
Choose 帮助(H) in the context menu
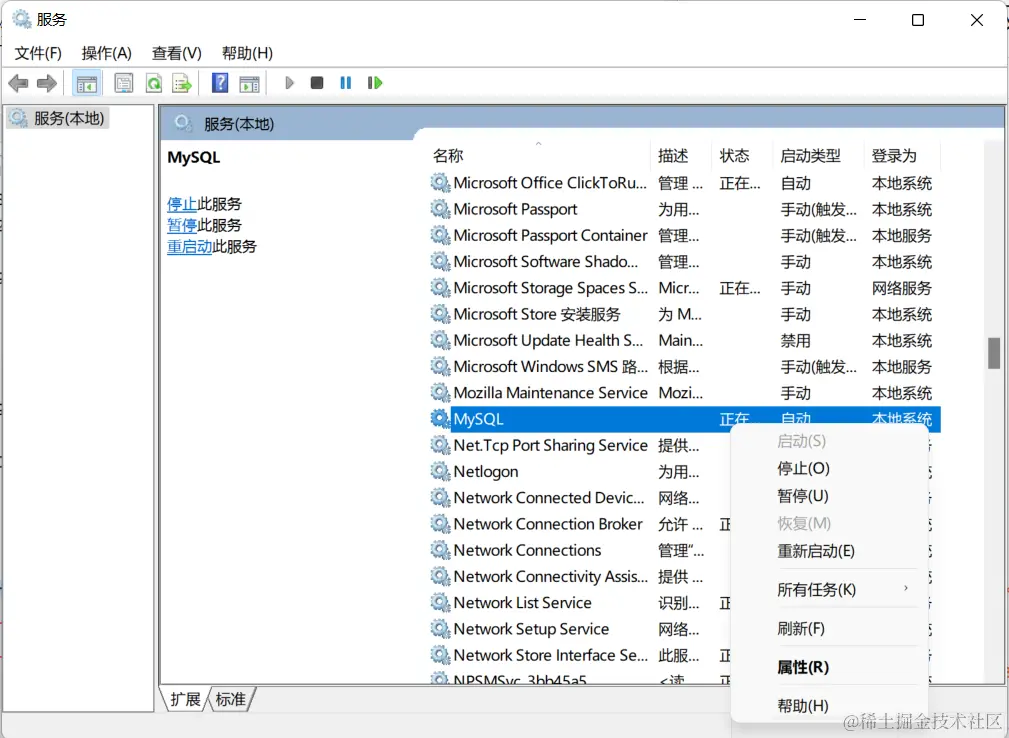802,706
